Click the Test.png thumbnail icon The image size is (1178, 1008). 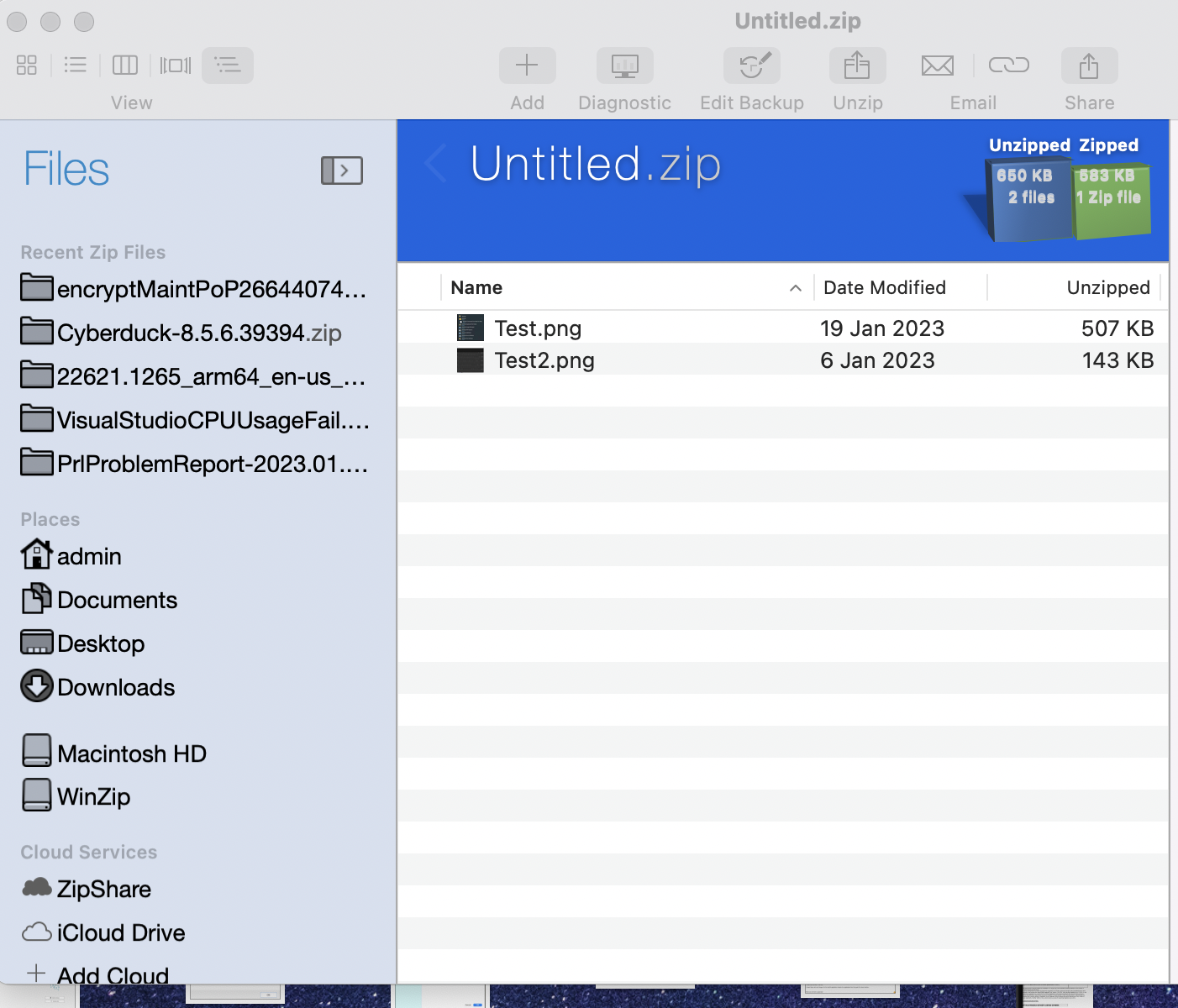pos(471,328)
